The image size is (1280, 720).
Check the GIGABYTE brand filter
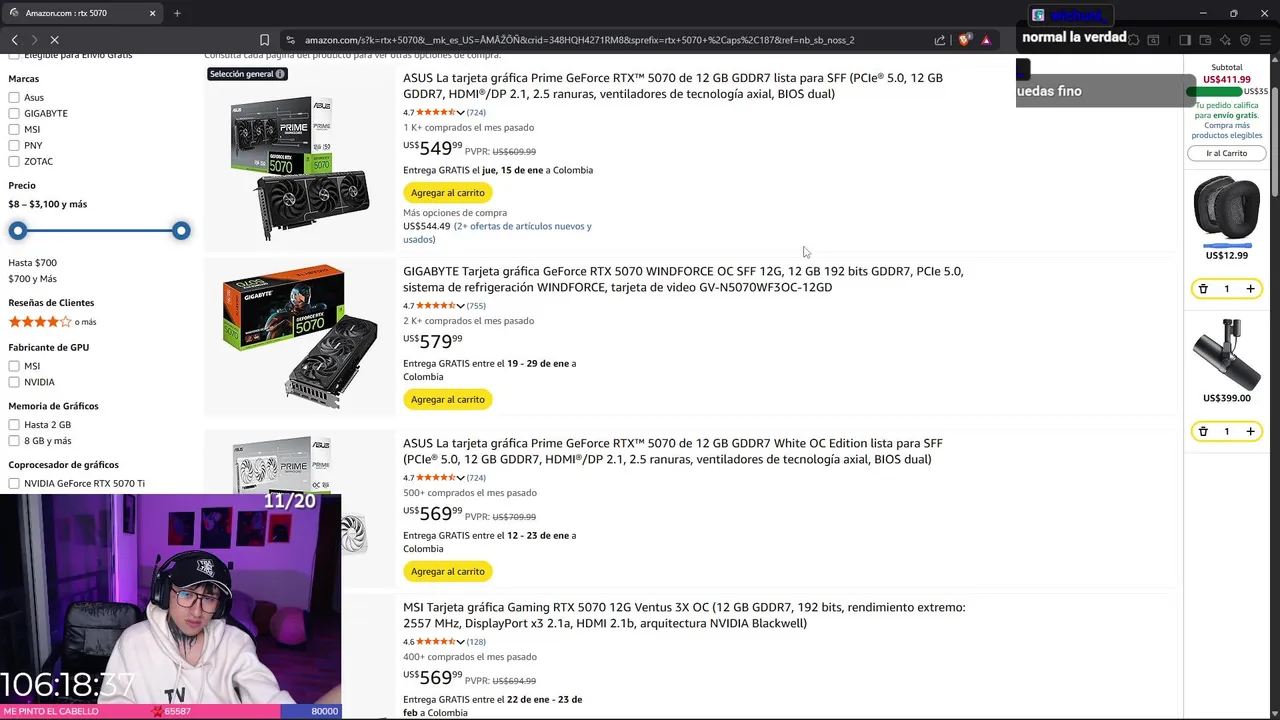pyautogui.click(x=14, y=113)
